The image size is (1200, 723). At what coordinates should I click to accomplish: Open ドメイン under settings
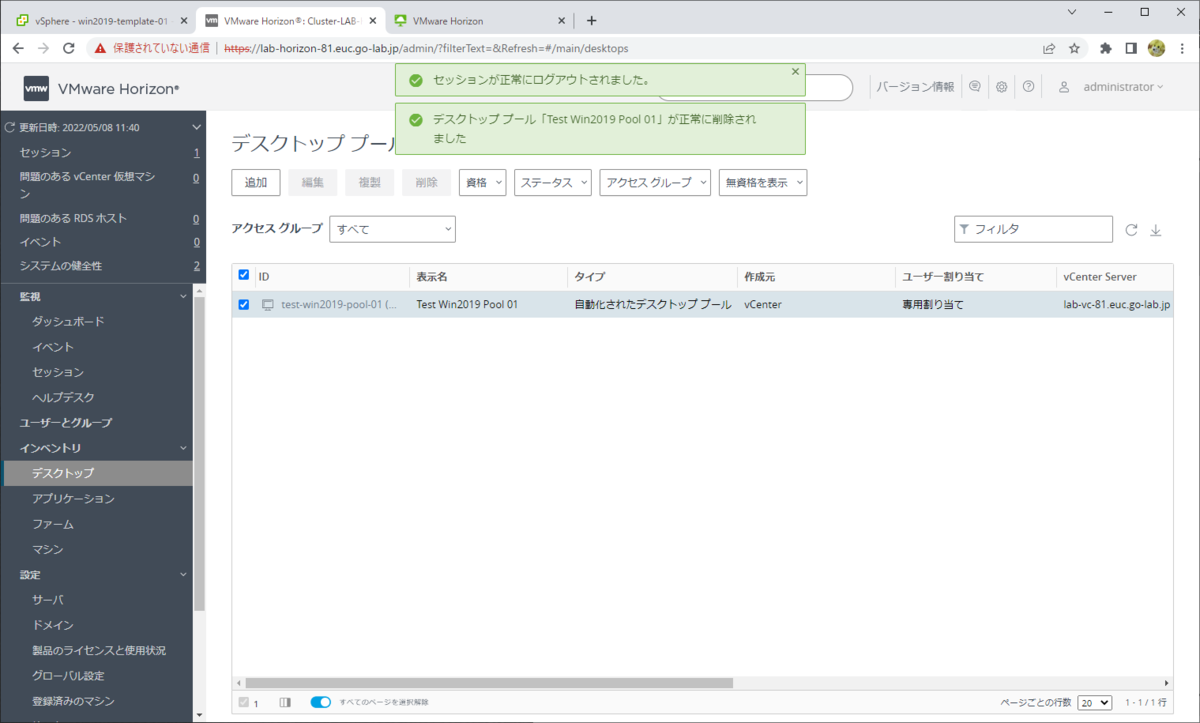coord(53,625)
